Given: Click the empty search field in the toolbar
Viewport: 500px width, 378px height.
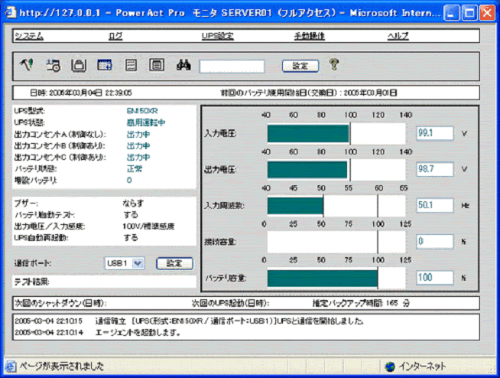Looking at the screenshot, I should tap(232, 66).
